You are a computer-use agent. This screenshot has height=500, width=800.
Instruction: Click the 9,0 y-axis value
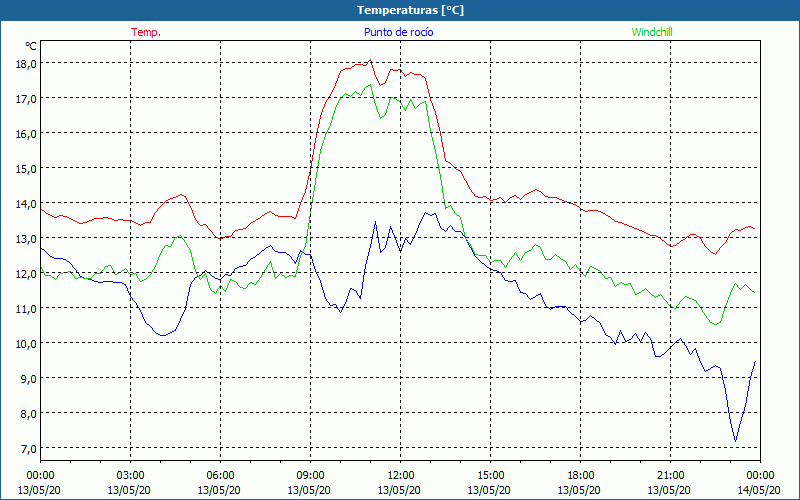click(28, 379)
